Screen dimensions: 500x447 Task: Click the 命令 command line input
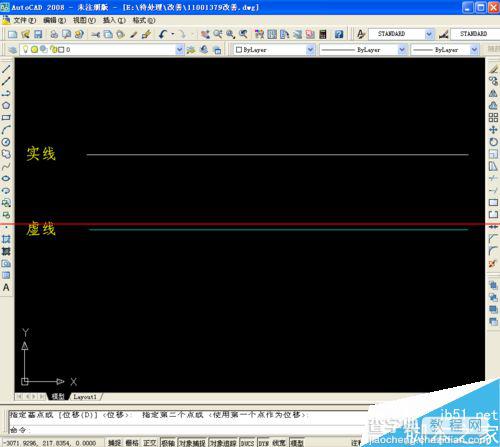(x=187, y=430)
